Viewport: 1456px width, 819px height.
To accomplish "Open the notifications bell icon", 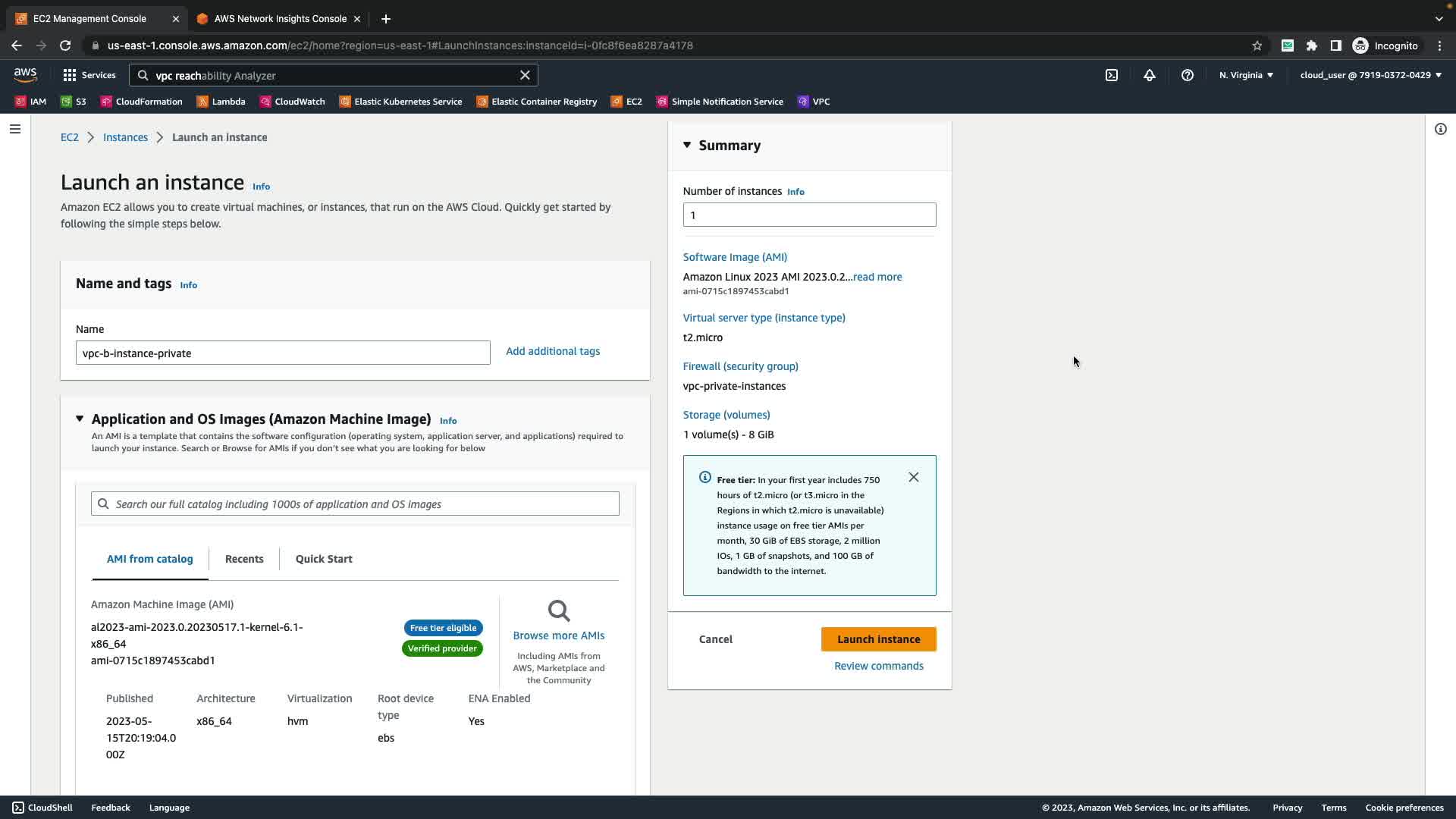I will (x=1150, y=75).
